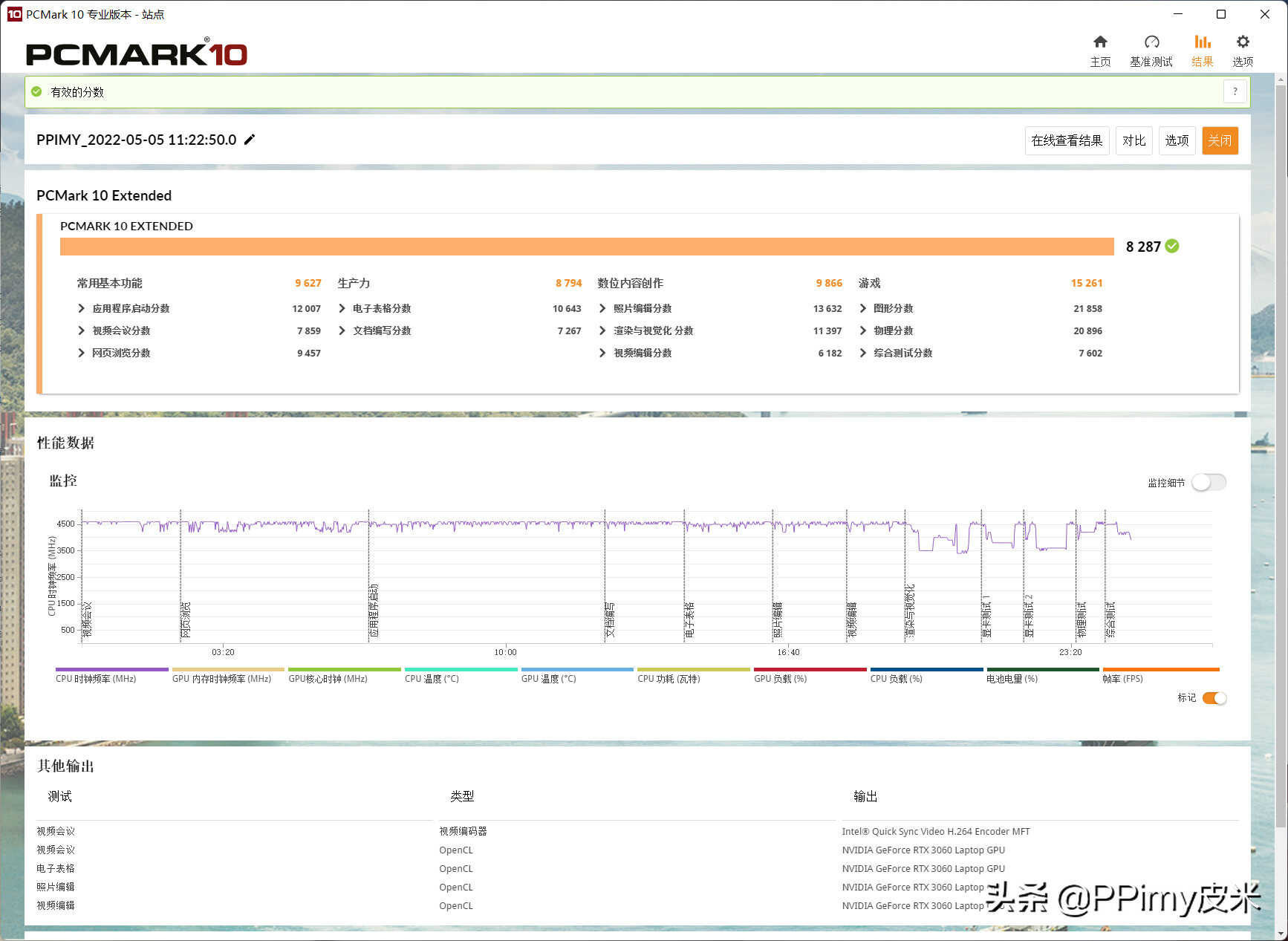Screen dimensions: 1288x941
Task: Click the overall score 8 287
Action: [1142, 247]
